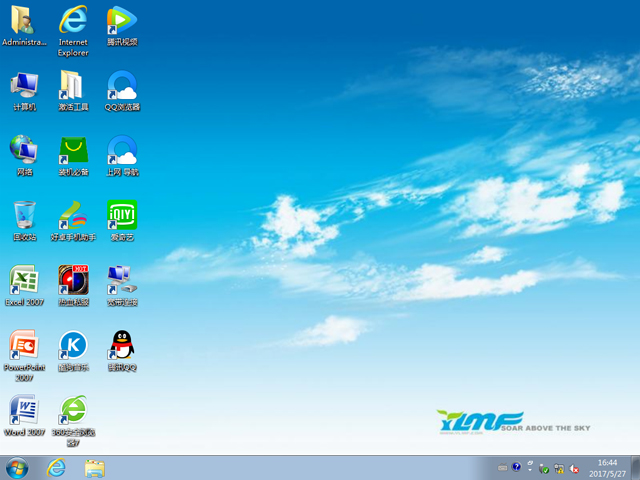
Task: Open the Administrator user folder
Action: (24, 21)
